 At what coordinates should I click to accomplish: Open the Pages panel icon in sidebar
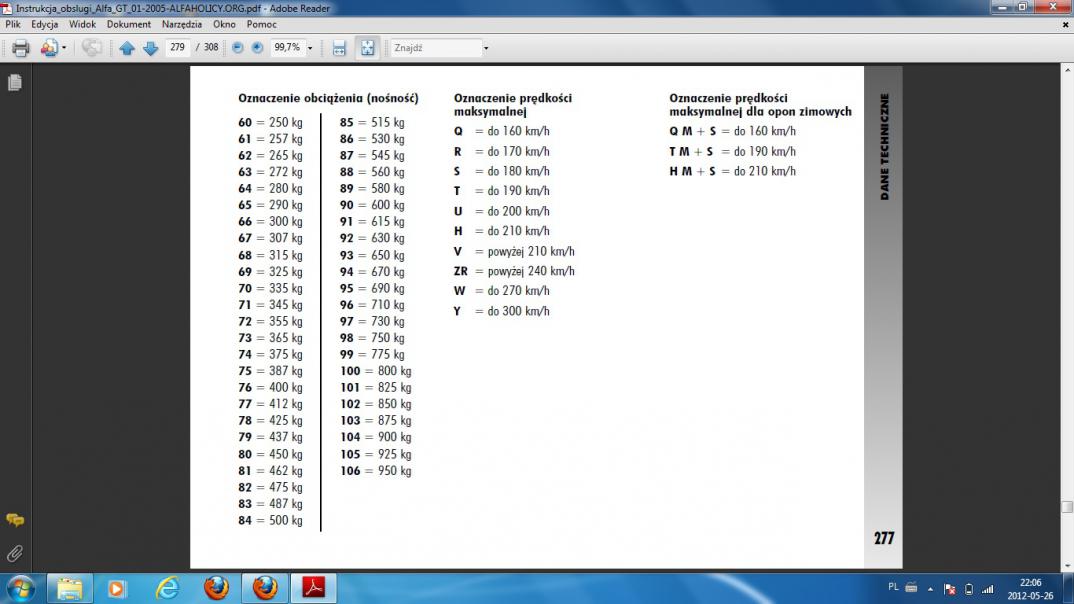pos(14,82)
